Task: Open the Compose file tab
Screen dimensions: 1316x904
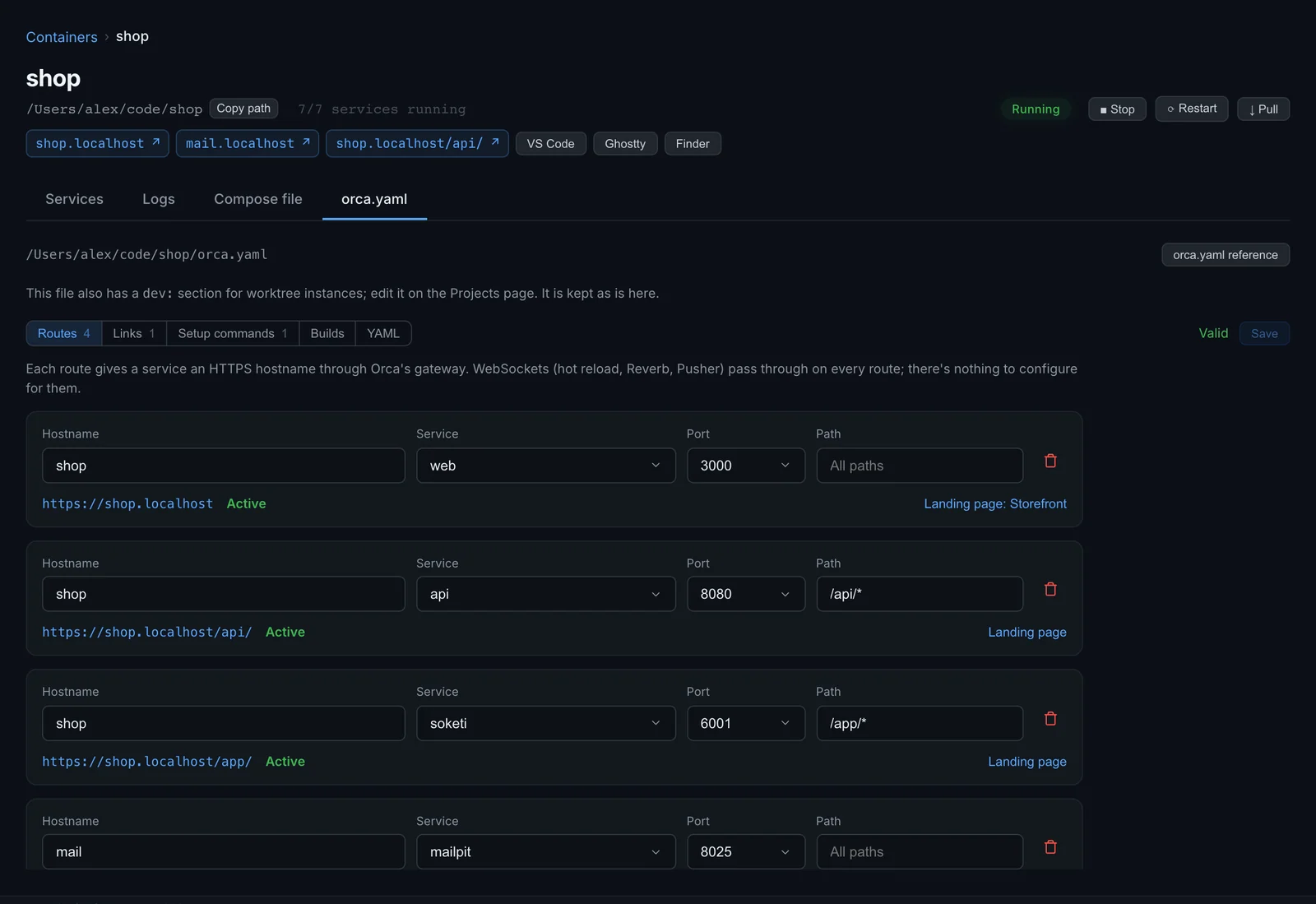Action: coord(258,199)
